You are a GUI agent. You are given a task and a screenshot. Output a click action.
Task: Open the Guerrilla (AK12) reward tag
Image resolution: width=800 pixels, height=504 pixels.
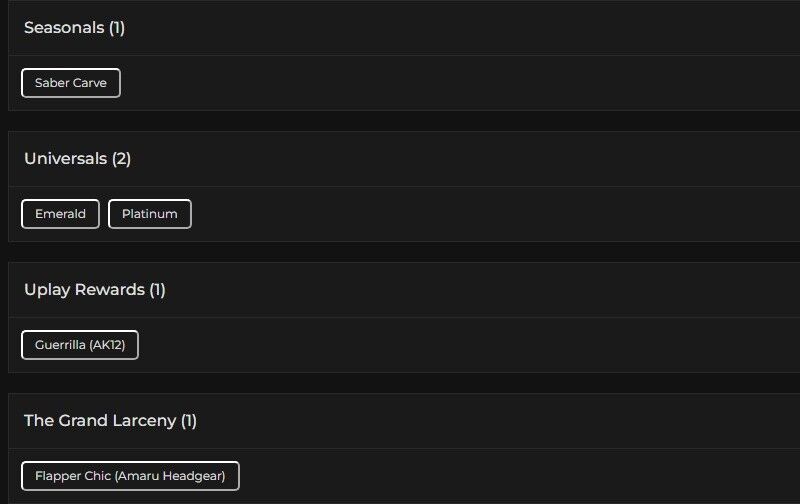(80, 345)
